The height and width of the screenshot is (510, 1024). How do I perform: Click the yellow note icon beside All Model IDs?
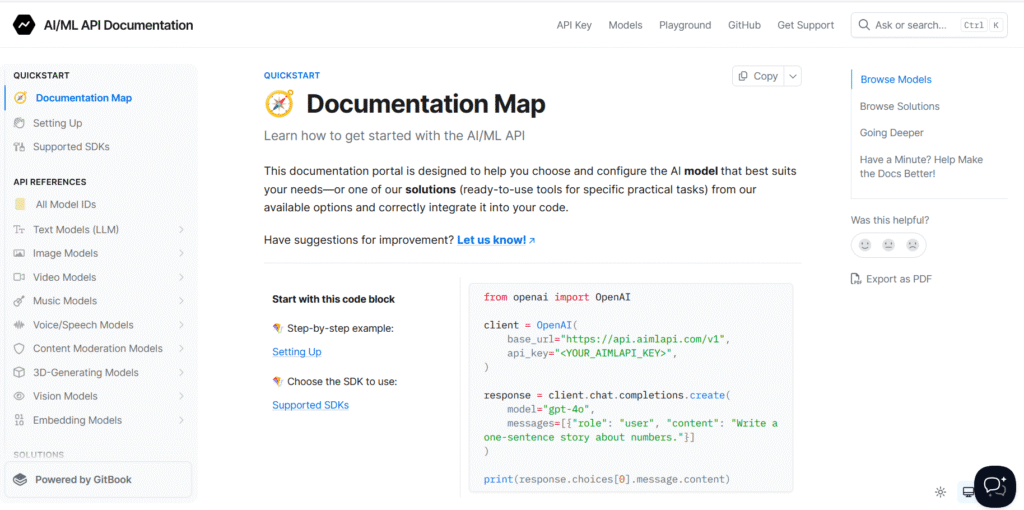click(20, 204)
